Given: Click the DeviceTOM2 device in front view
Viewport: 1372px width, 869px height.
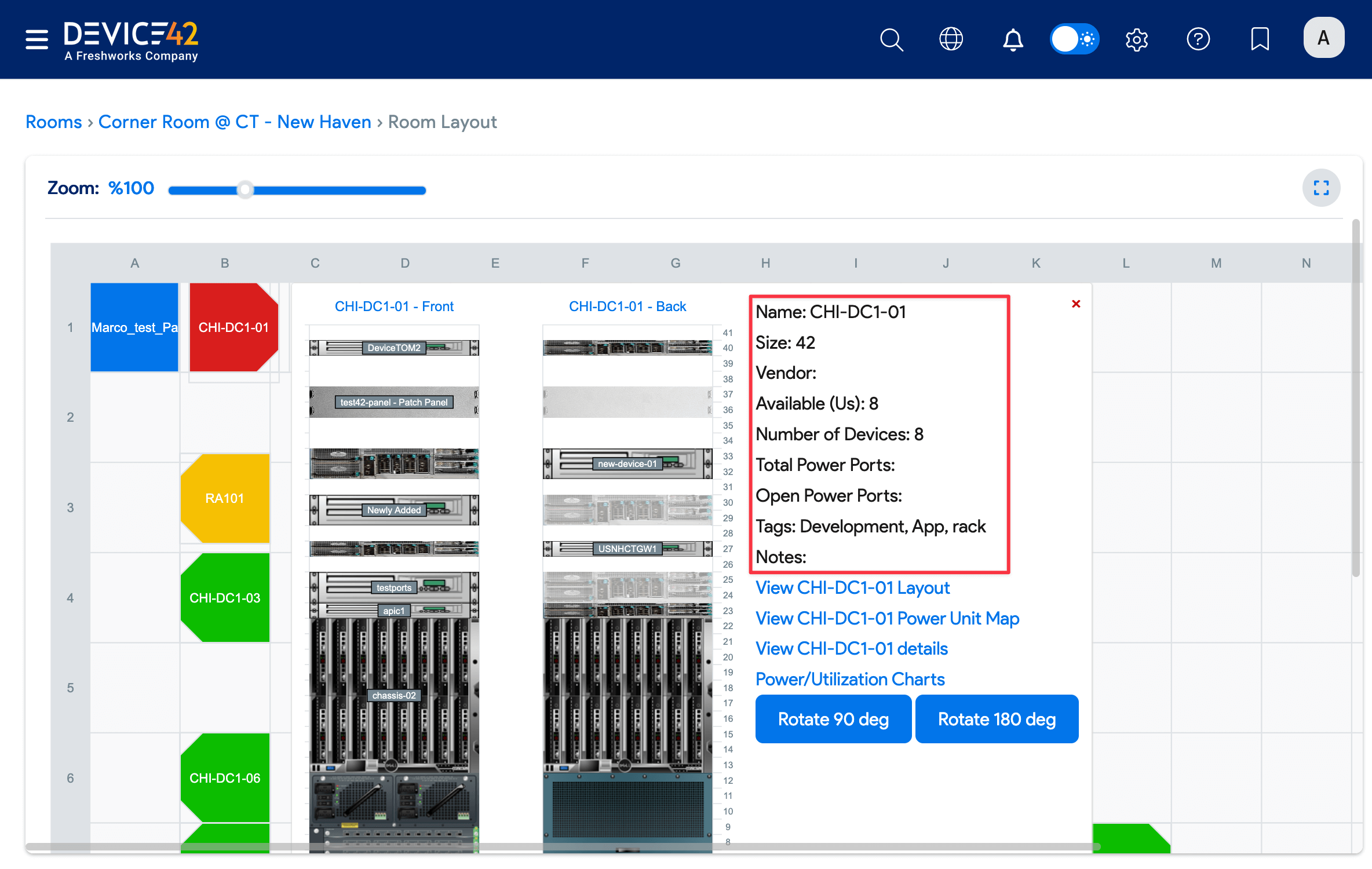Looking at the screenshot, I should [x=394, y=348].
